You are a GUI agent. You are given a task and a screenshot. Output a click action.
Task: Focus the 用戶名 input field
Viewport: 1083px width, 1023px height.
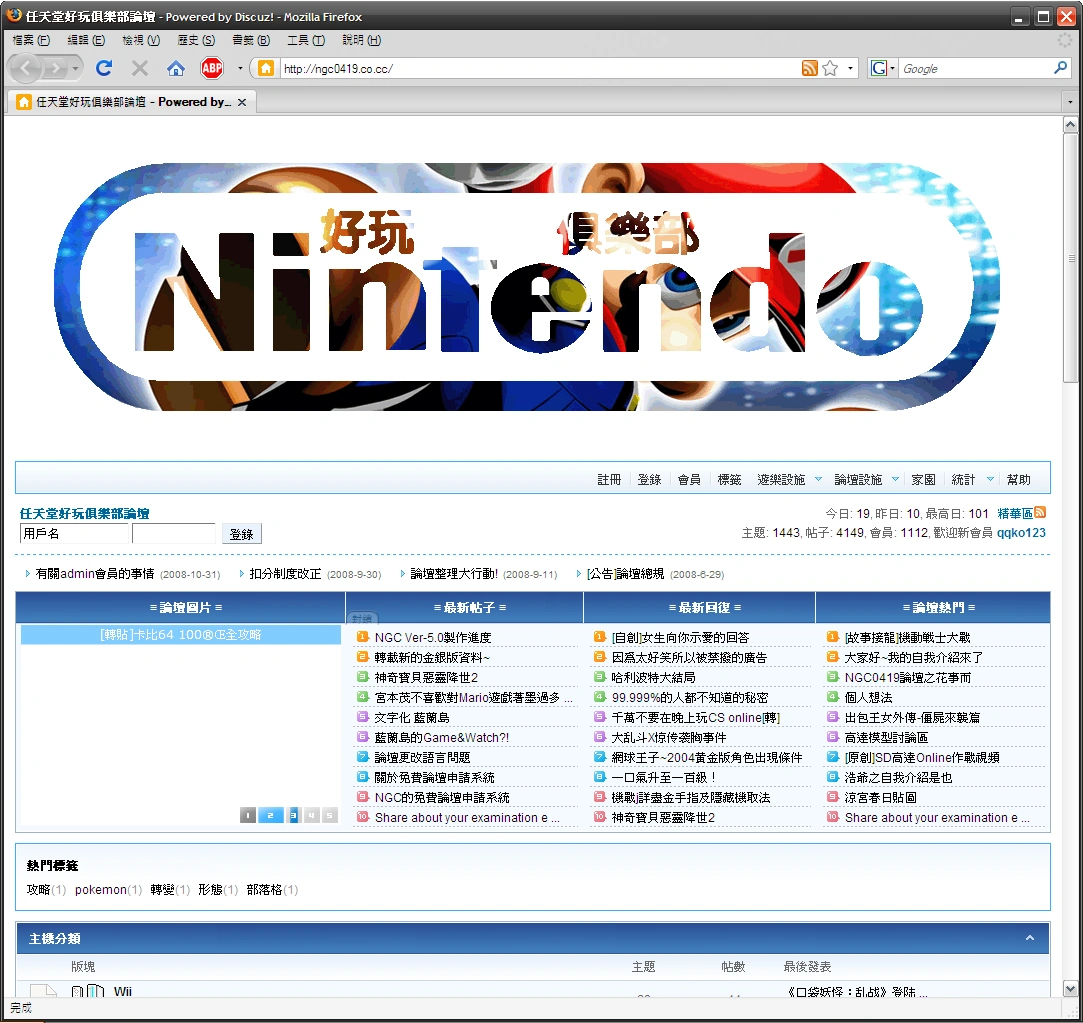[x=74, y=533]
